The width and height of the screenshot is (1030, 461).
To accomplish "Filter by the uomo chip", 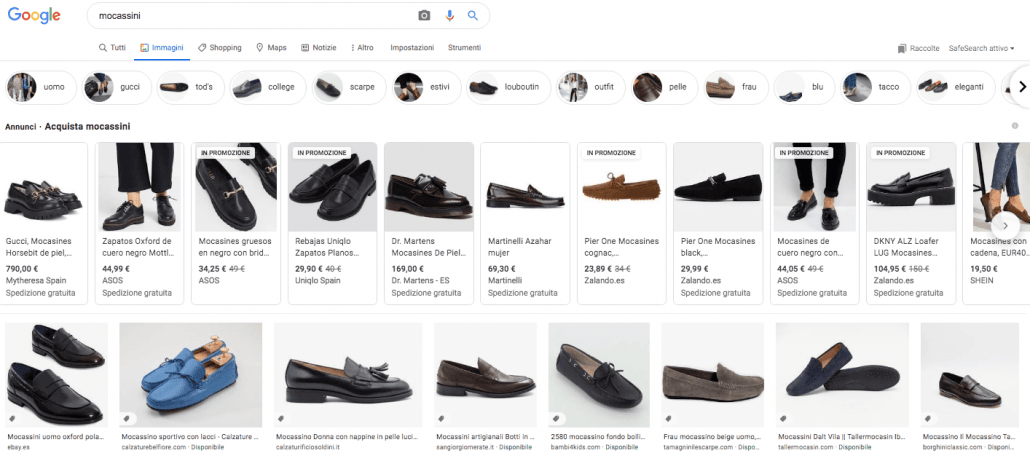I will click(x=41, y=87).
